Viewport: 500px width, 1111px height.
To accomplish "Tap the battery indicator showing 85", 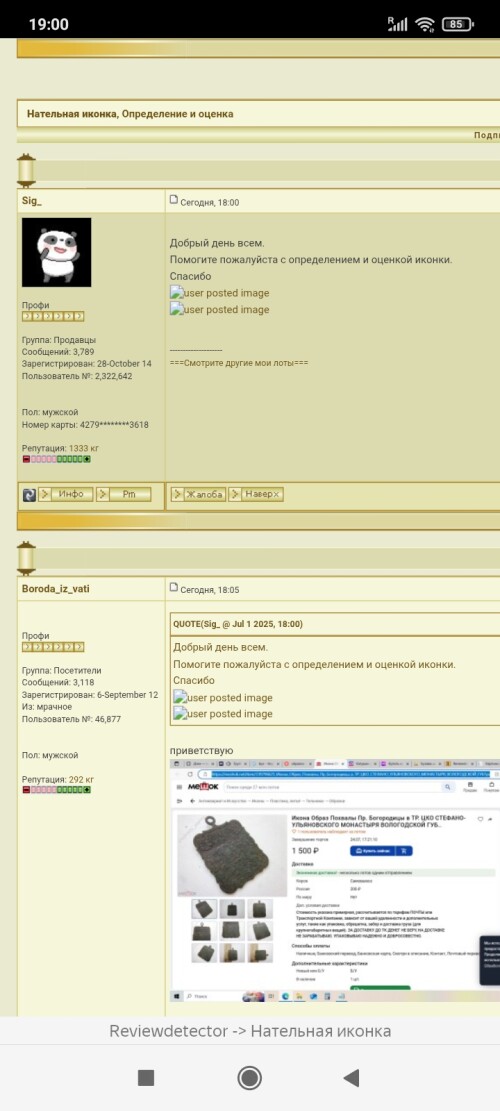I will click(457, 25).
